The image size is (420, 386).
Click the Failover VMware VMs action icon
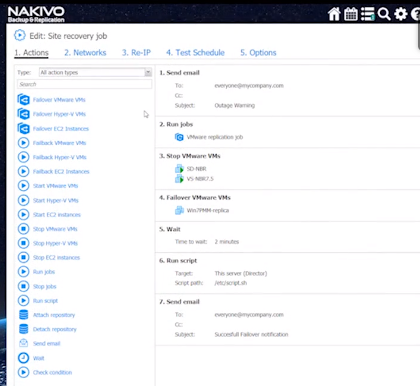click(x=23, y=100)
